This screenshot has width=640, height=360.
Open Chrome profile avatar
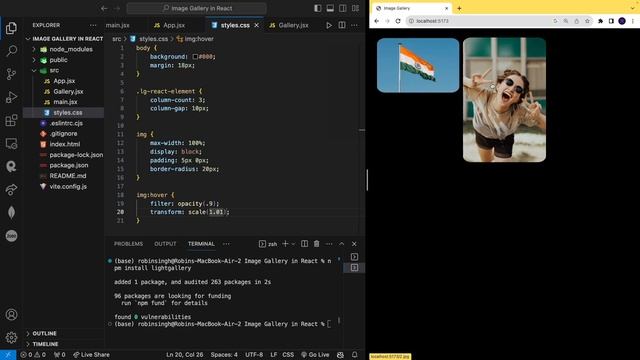pyautogui.click(x=622, y=21)
